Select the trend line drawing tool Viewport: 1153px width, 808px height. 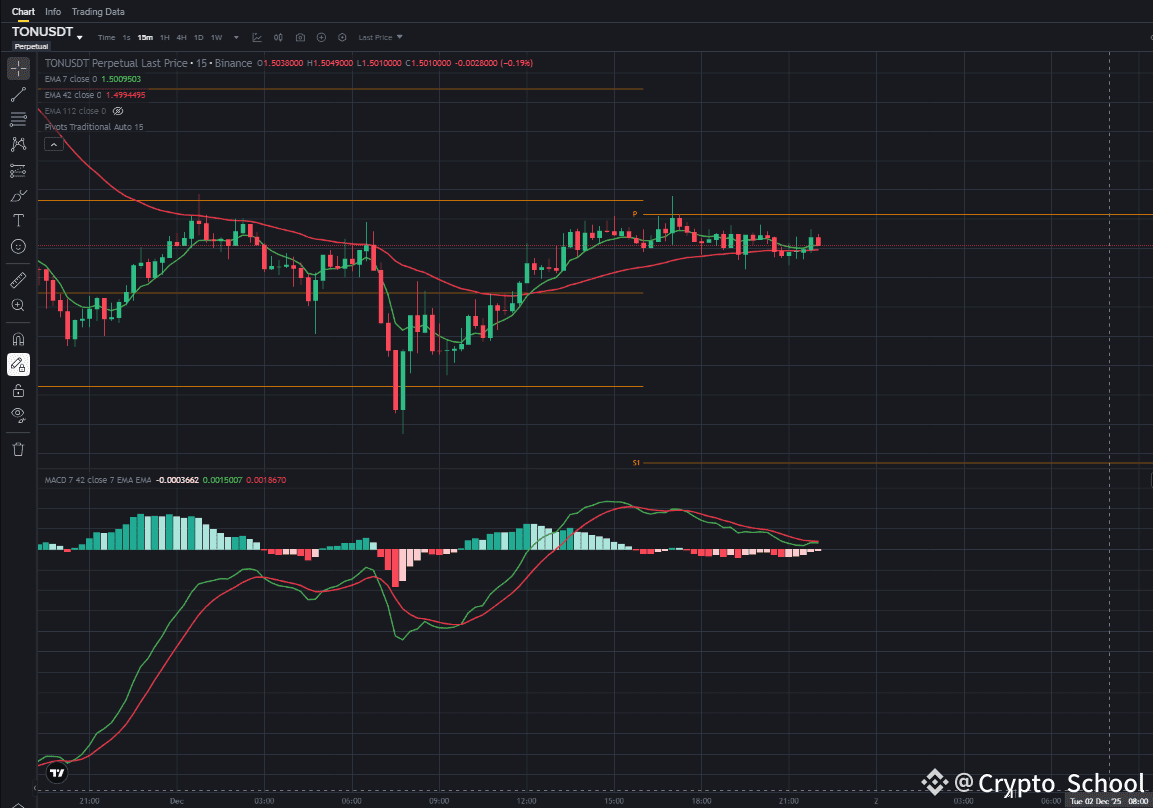(17, 94)
